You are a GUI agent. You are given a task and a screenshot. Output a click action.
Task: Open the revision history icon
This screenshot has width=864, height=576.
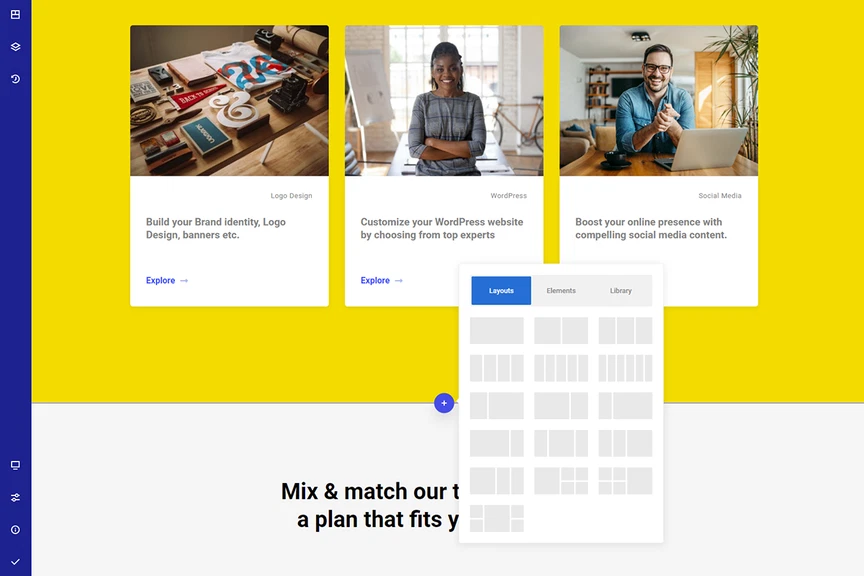(15, 79)
